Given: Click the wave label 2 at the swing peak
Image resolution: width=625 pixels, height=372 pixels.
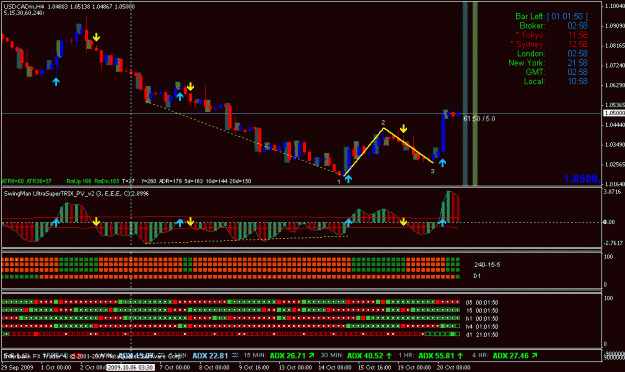Looking at the screenshot, I should point(383,122).
